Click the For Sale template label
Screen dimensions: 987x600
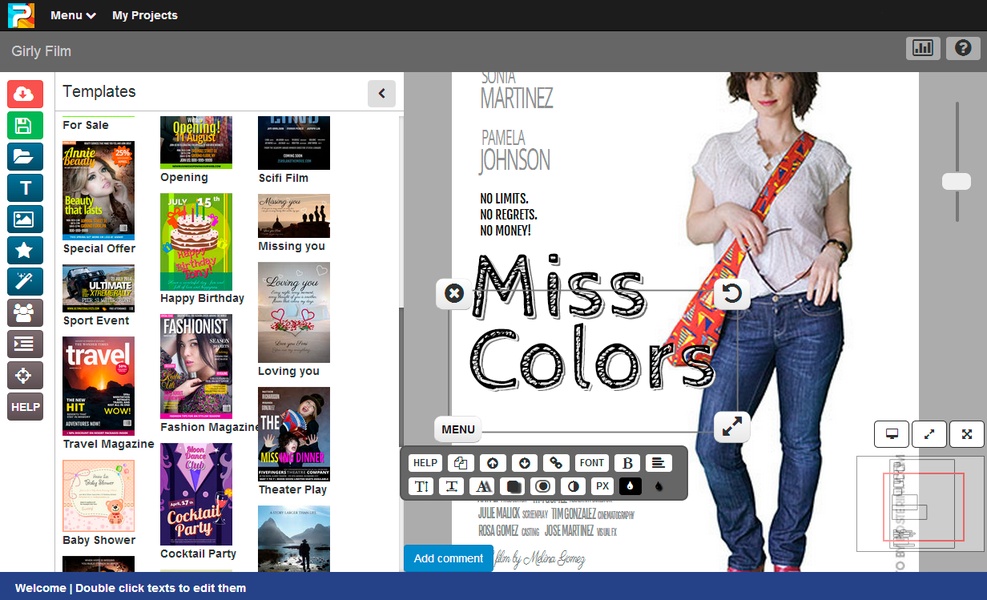[x=86, y=125]
